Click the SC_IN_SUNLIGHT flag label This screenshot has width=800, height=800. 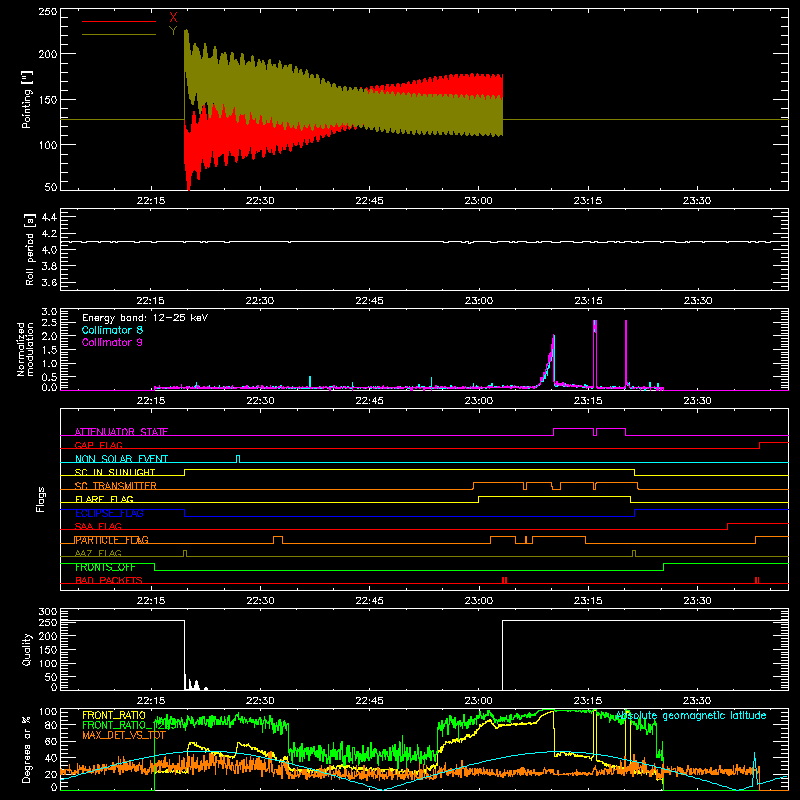point(115,472)
